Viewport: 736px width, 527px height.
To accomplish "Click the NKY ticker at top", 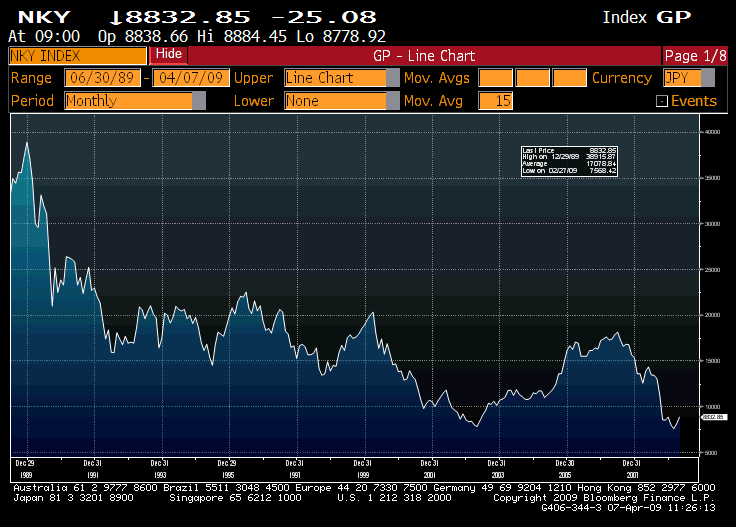I will tap(44, 17).
